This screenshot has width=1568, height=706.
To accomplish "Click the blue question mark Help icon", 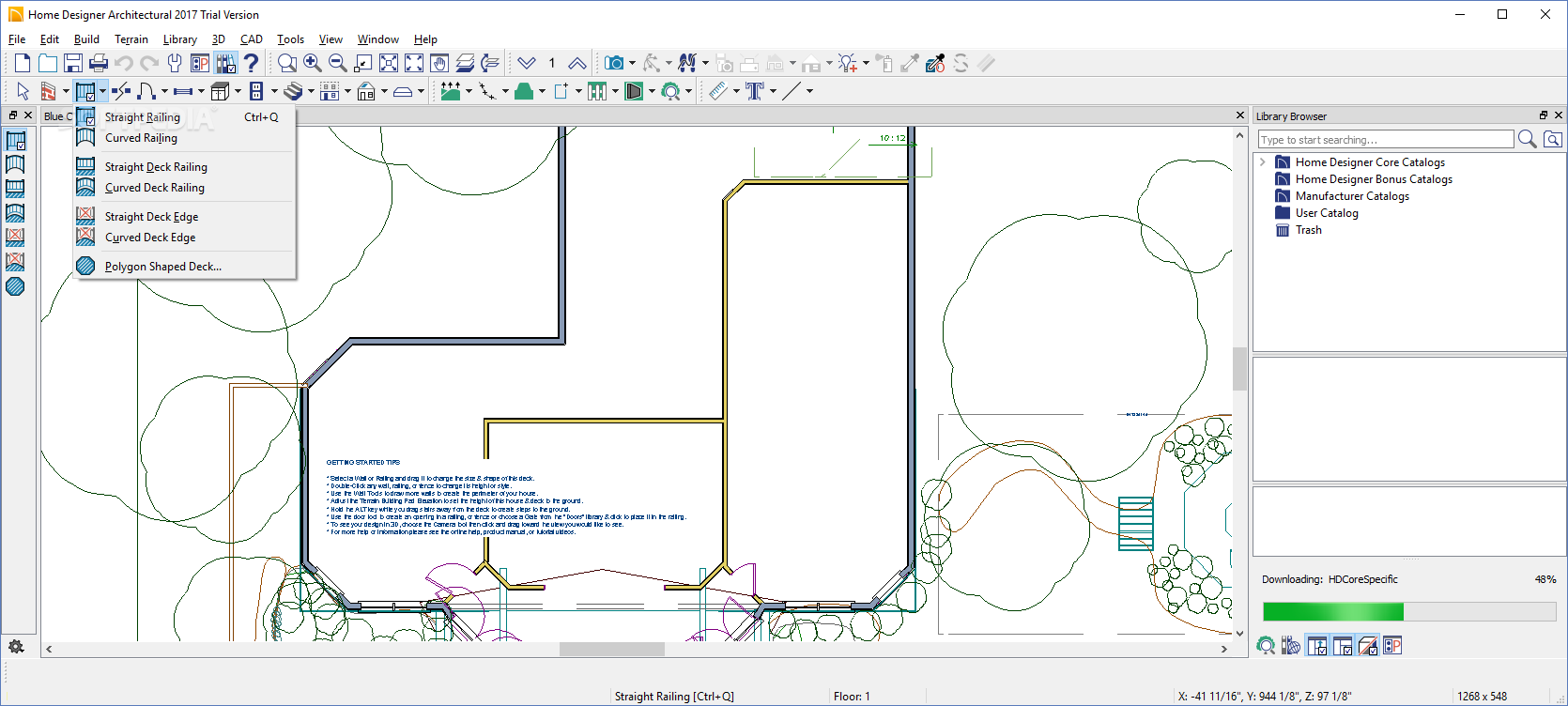I will coord(251,63).
